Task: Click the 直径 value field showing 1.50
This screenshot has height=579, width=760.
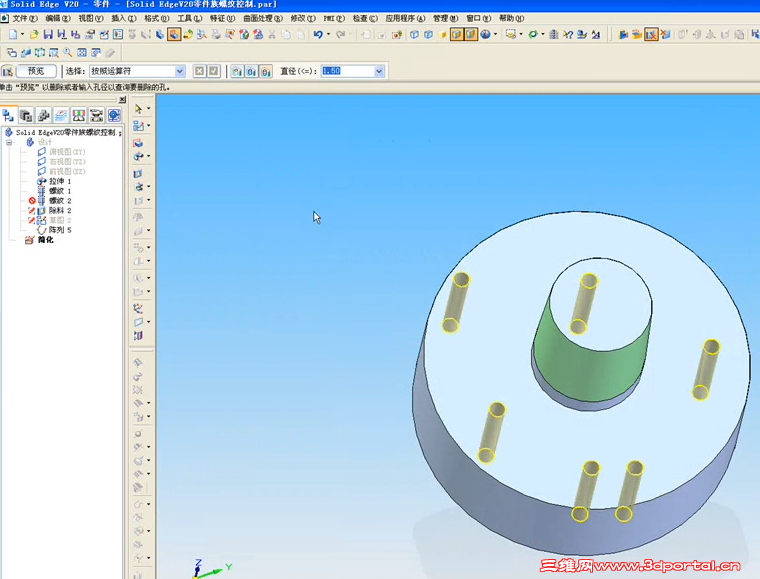Action: point(348,71)
